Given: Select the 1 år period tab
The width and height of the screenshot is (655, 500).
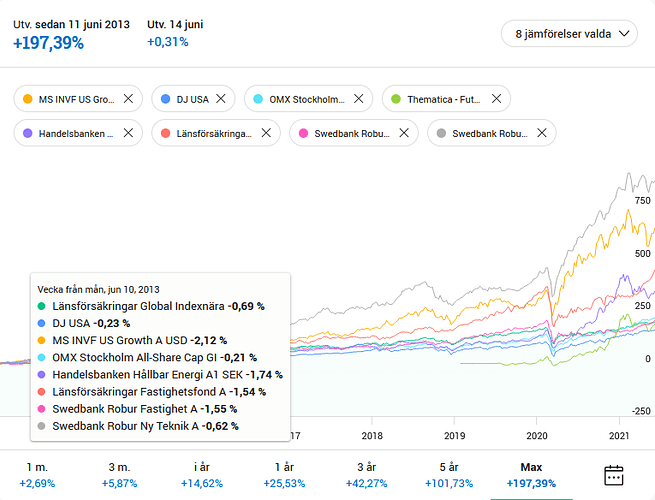Looking at the screenshot, I should tap(284, 475).
